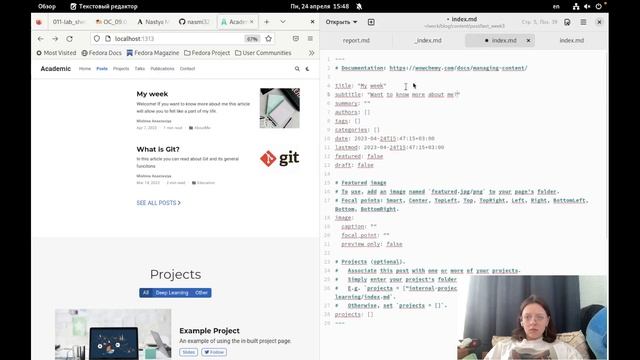Switch to the 011-lab browser tab

point(69,22)
